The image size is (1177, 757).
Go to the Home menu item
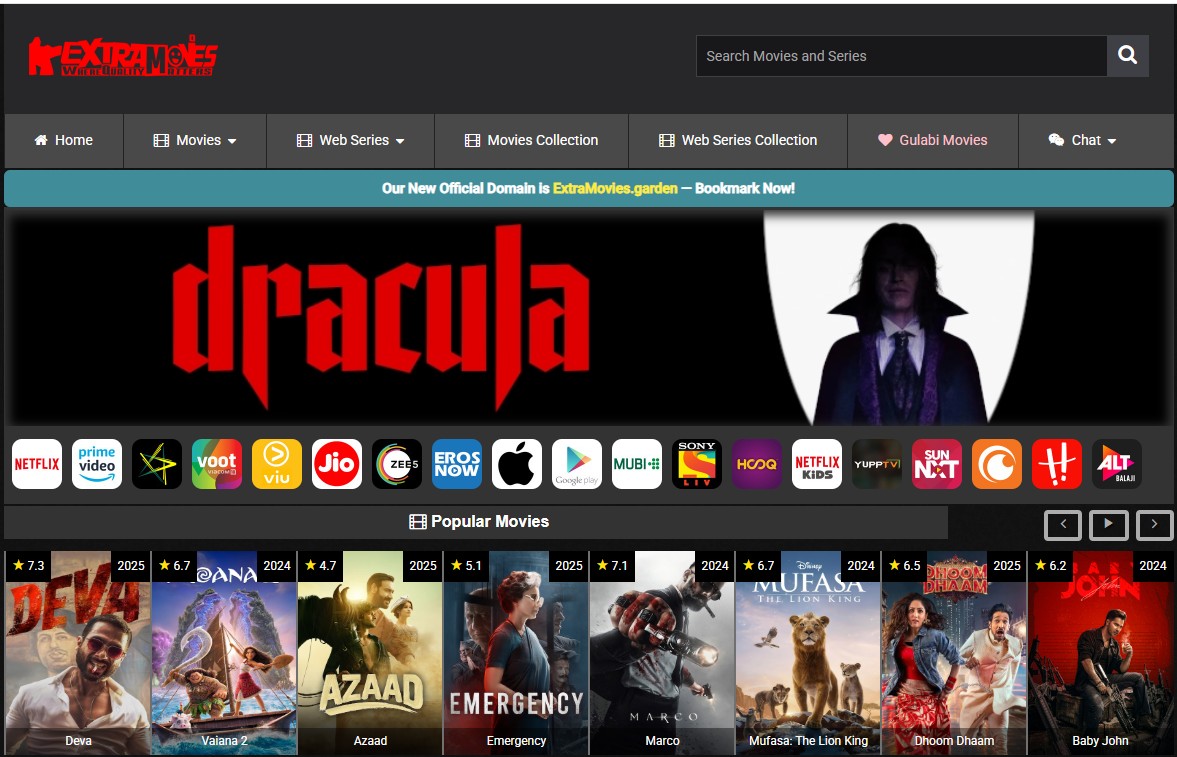64,140
